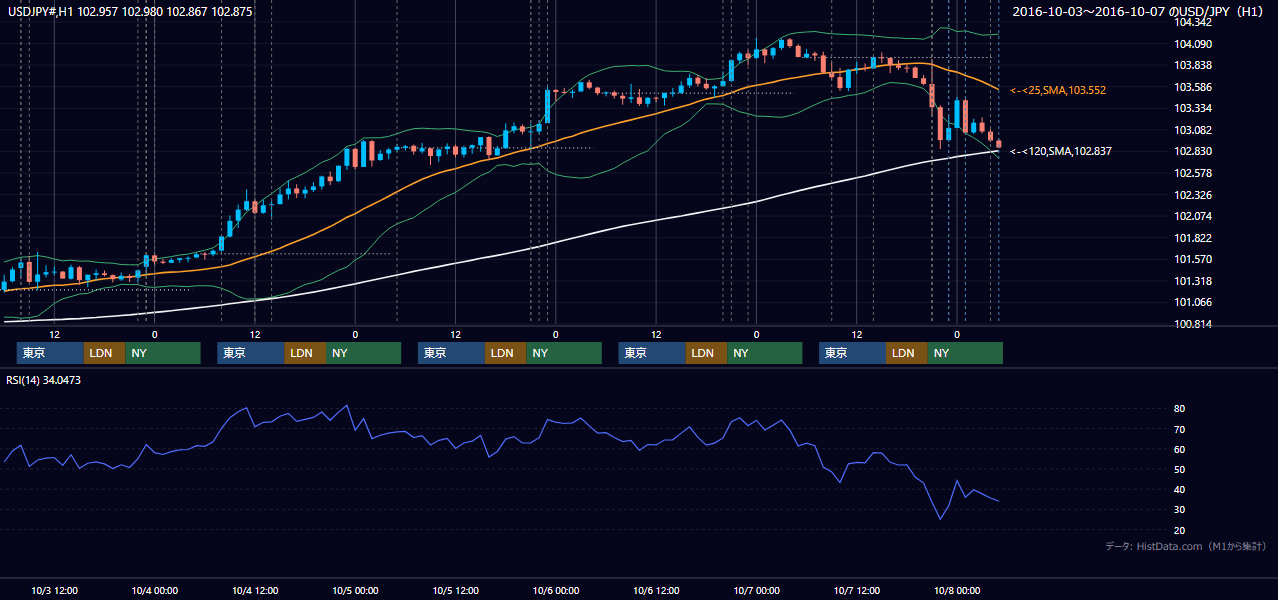The width and height of the screenshot is (1278, 600).
Task: Click price axis value 104.090
Action: (x=1194, y=44)
